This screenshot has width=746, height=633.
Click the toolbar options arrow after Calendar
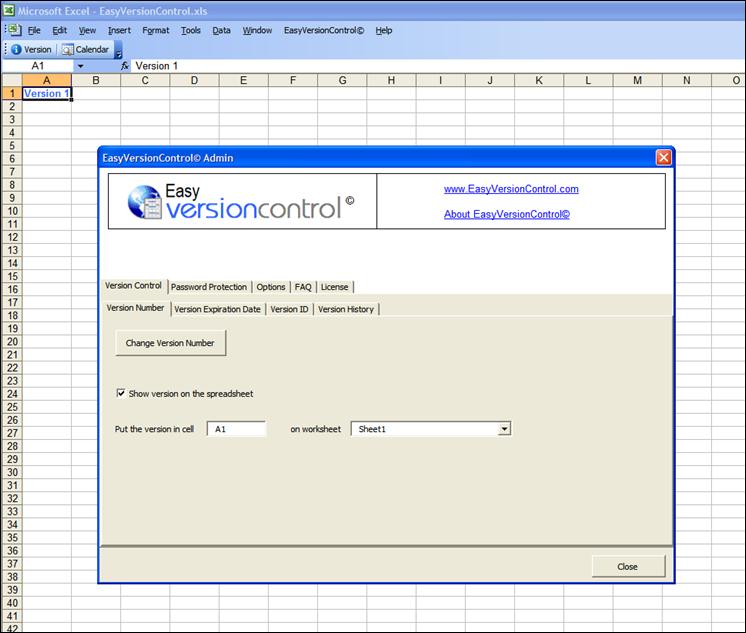(118, 50)
